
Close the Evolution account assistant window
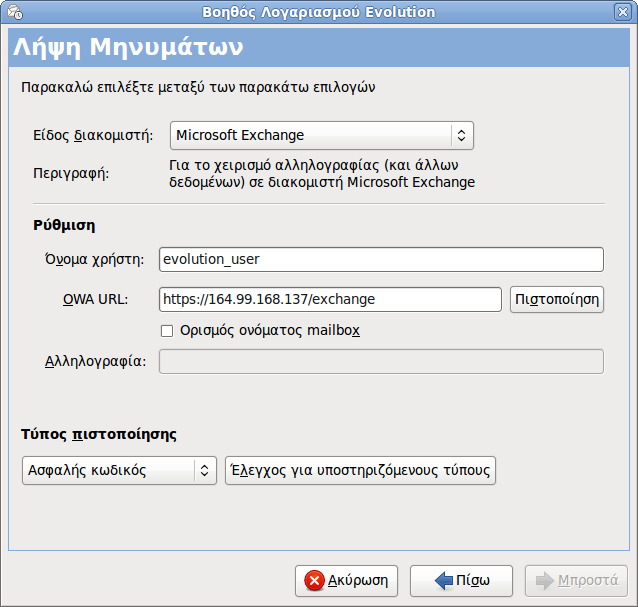point(623,12)
